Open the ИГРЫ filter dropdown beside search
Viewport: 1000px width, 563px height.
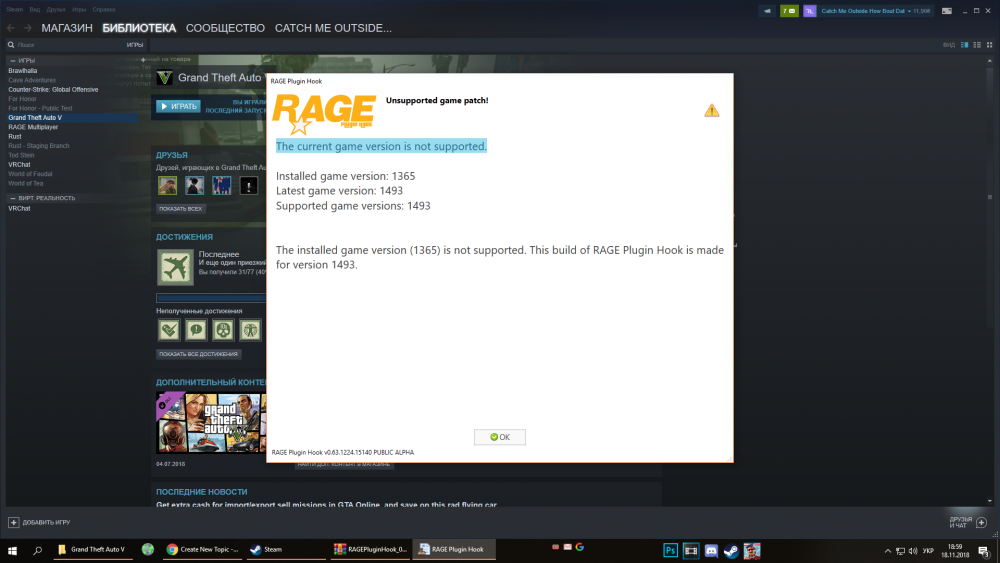tap(135, 45)
